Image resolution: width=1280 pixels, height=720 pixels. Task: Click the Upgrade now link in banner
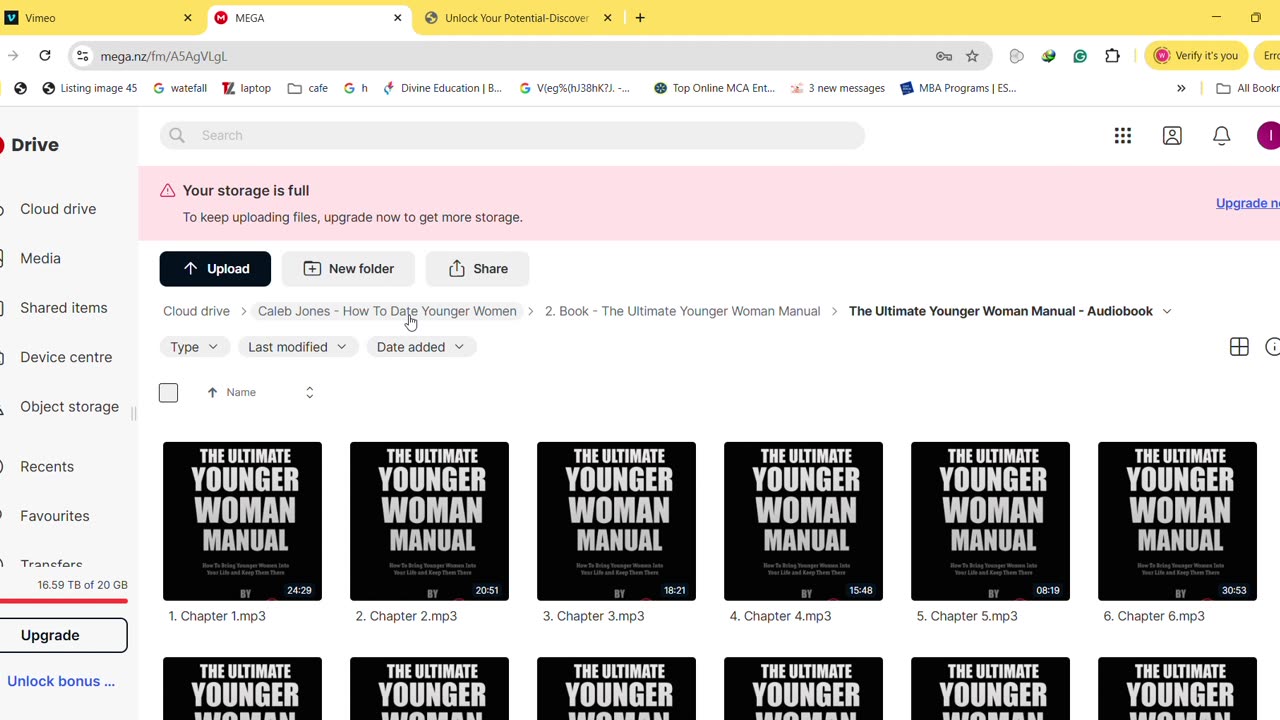click(x=1248, y=203)
